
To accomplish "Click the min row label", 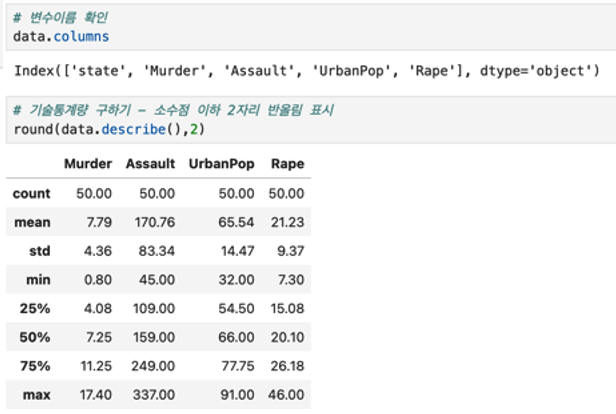I will (38, 279).
